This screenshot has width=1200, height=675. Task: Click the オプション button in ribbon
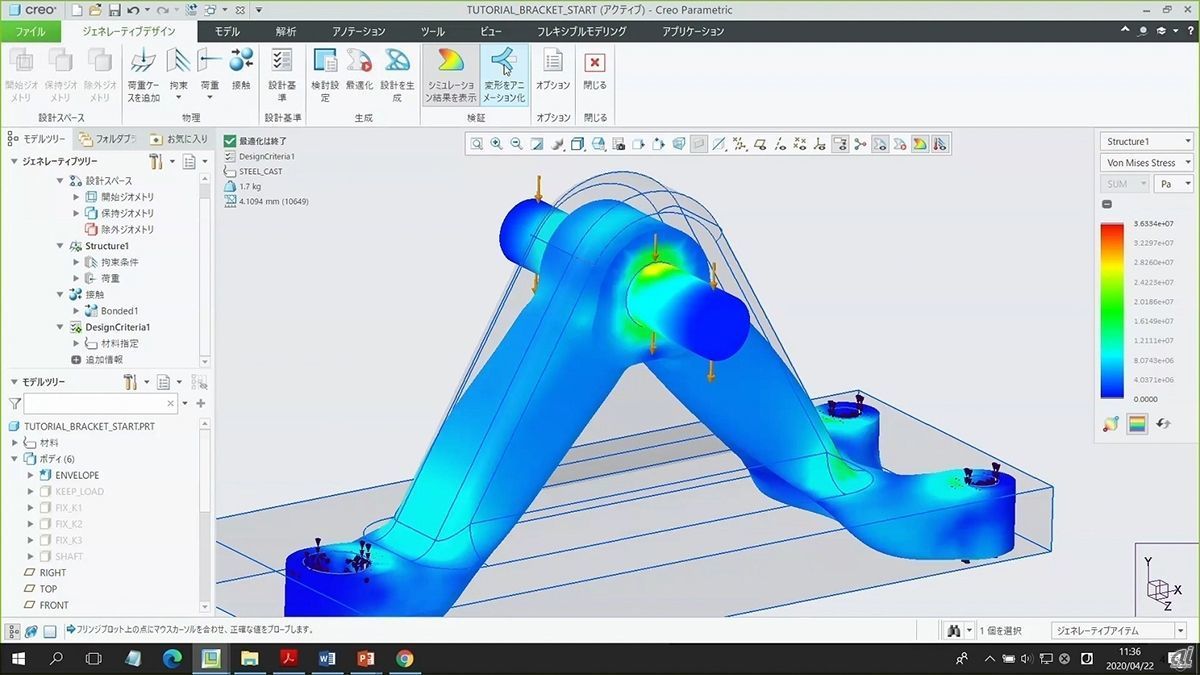point(553,68)
